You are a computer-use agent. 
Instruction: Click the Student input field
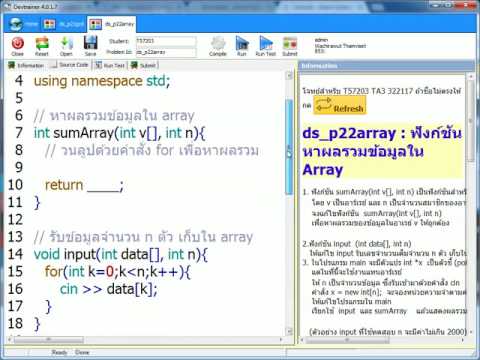pos(166,41)
